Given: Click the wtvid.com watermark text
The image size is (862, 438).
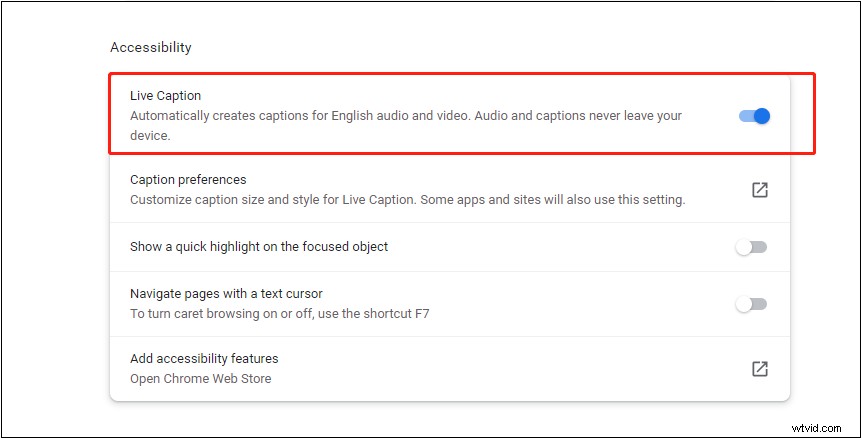Looking at the screenshot, I should click(817, 428).
